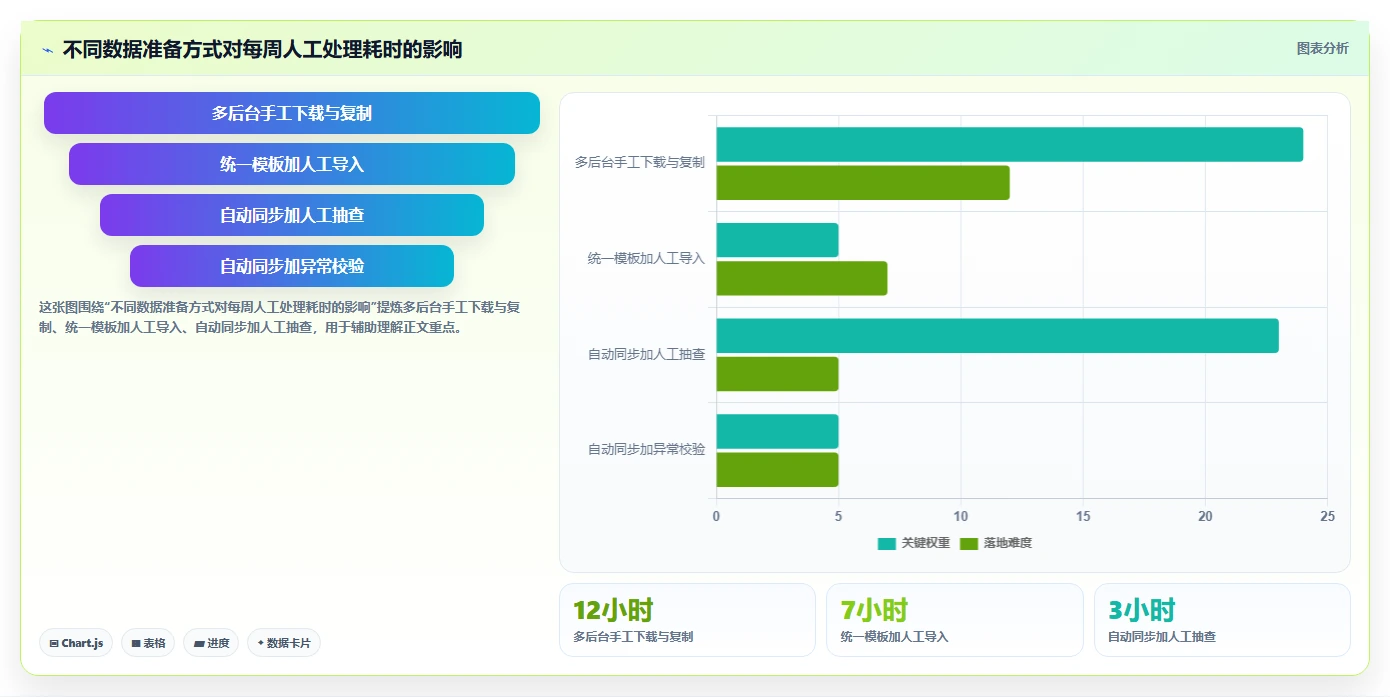Click the green bar for 自动同步加异常校验

(x=777, y=469)
